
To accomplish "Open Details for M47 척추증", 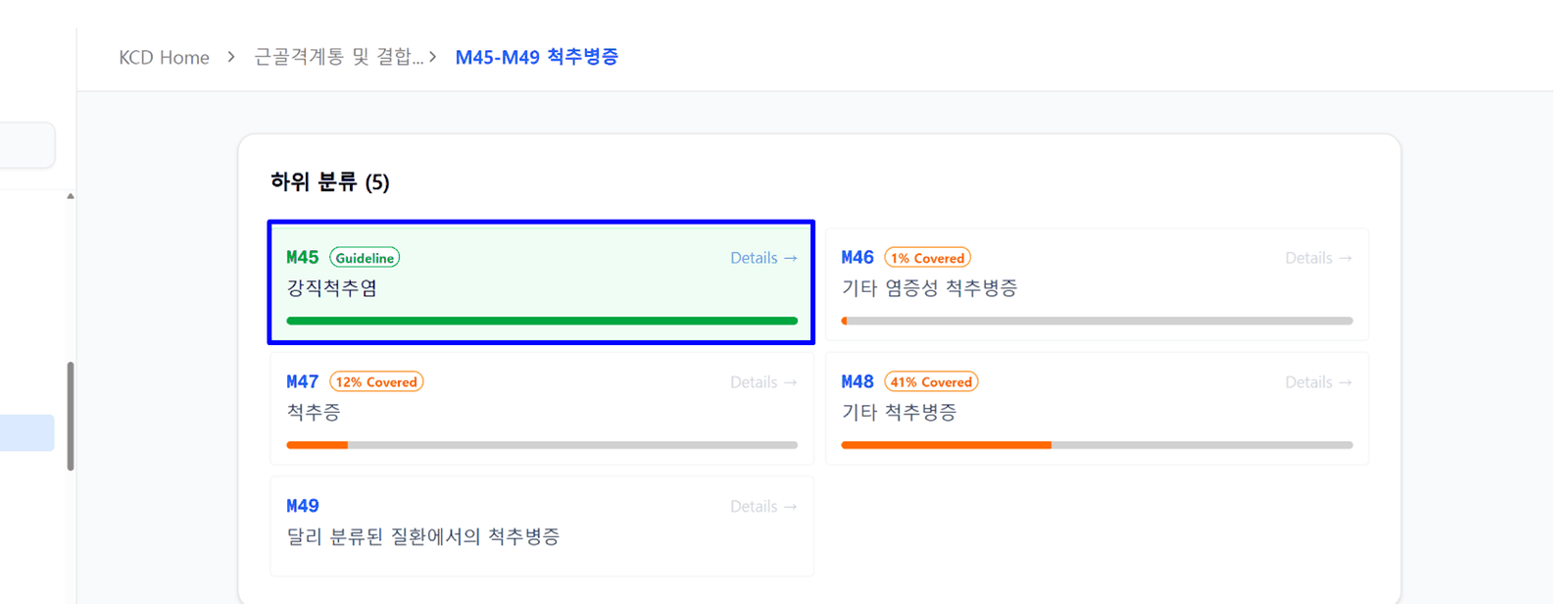I will pyautogui.click(x=763, y=382).
